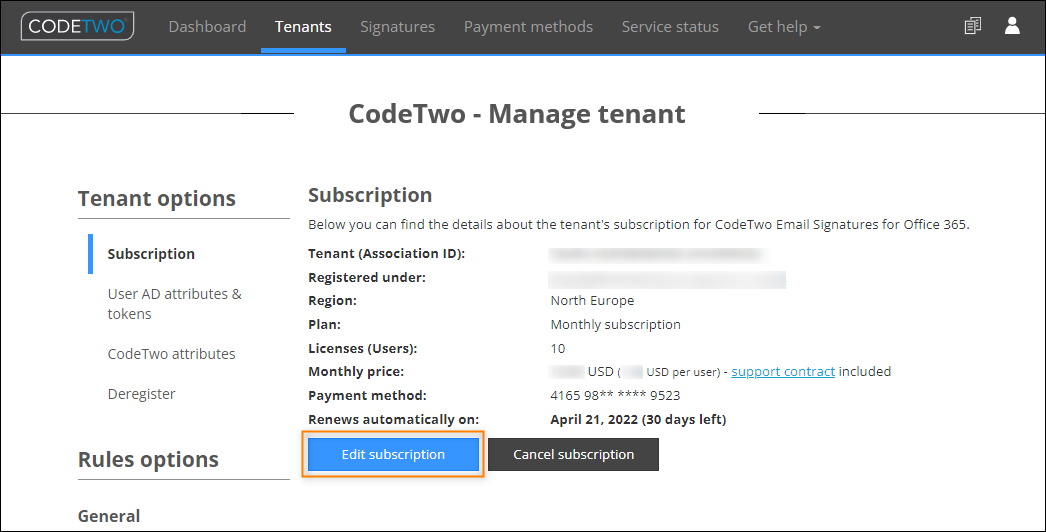Screen dimensions: 1046x532
Task: Select the Tenants tab
Action: (x=303, y=27)
